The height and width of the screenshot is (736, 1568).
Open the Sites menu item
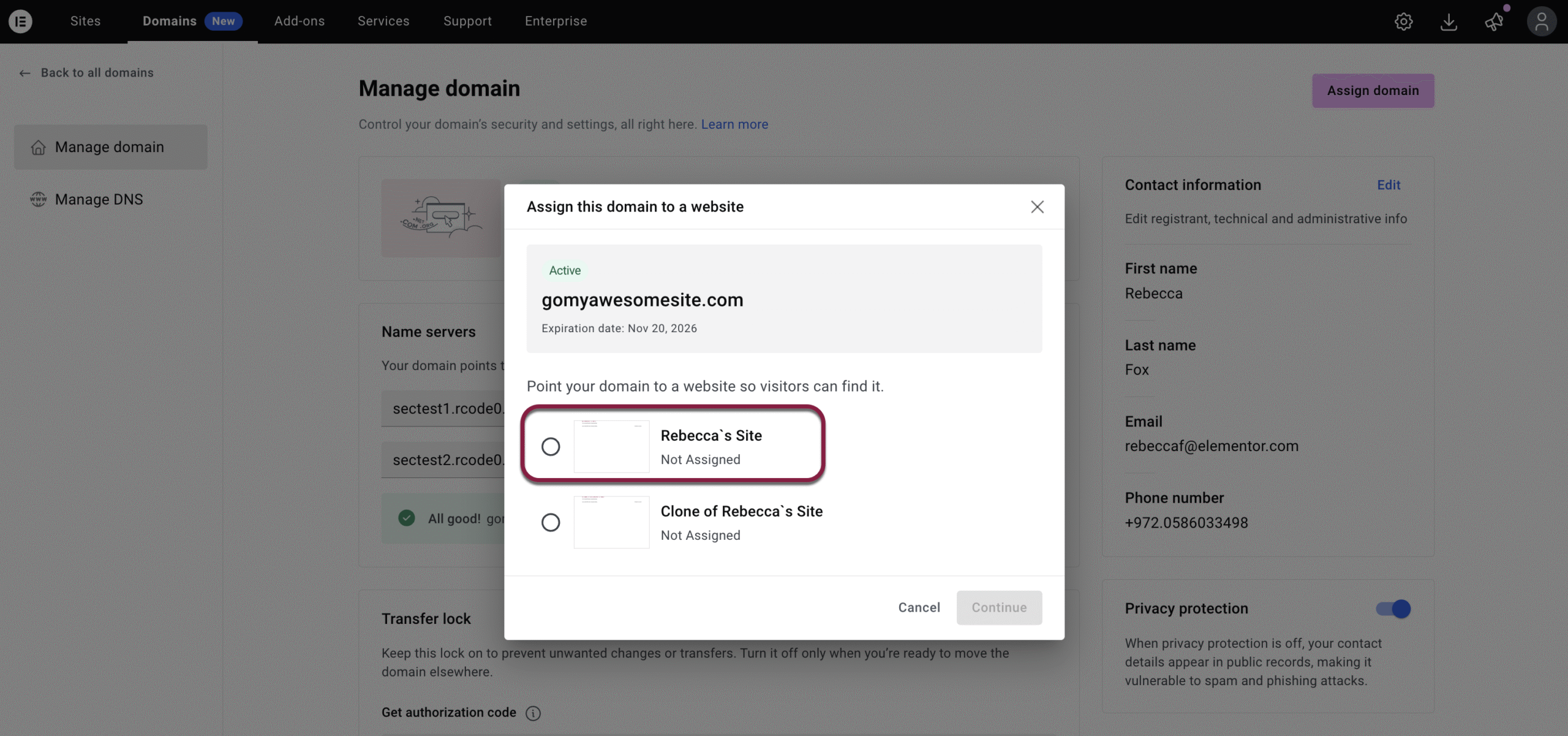[85, 21]
